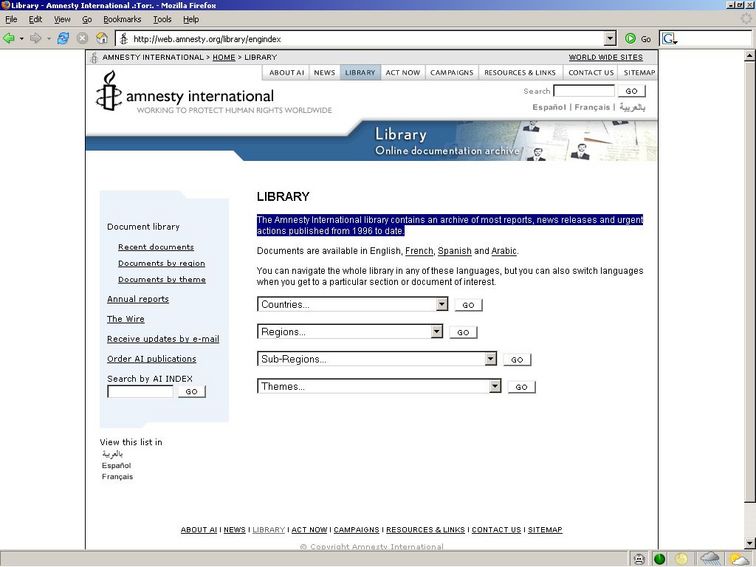Image resolution: width=756 pixels, height=567 pixels.
Task: Click the pale yellow circle status bar icon
Action: [x=681, y=559]
